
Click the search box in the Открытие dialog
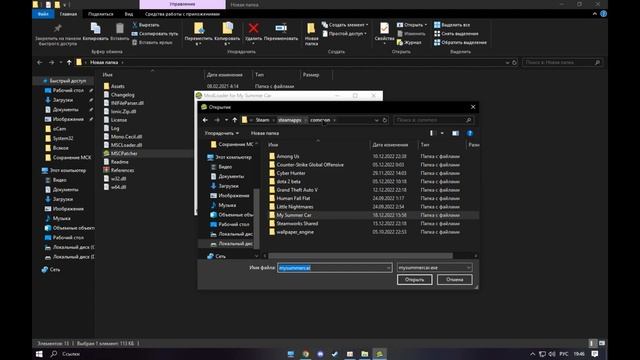pyautogui.click(x=433, y=120)
